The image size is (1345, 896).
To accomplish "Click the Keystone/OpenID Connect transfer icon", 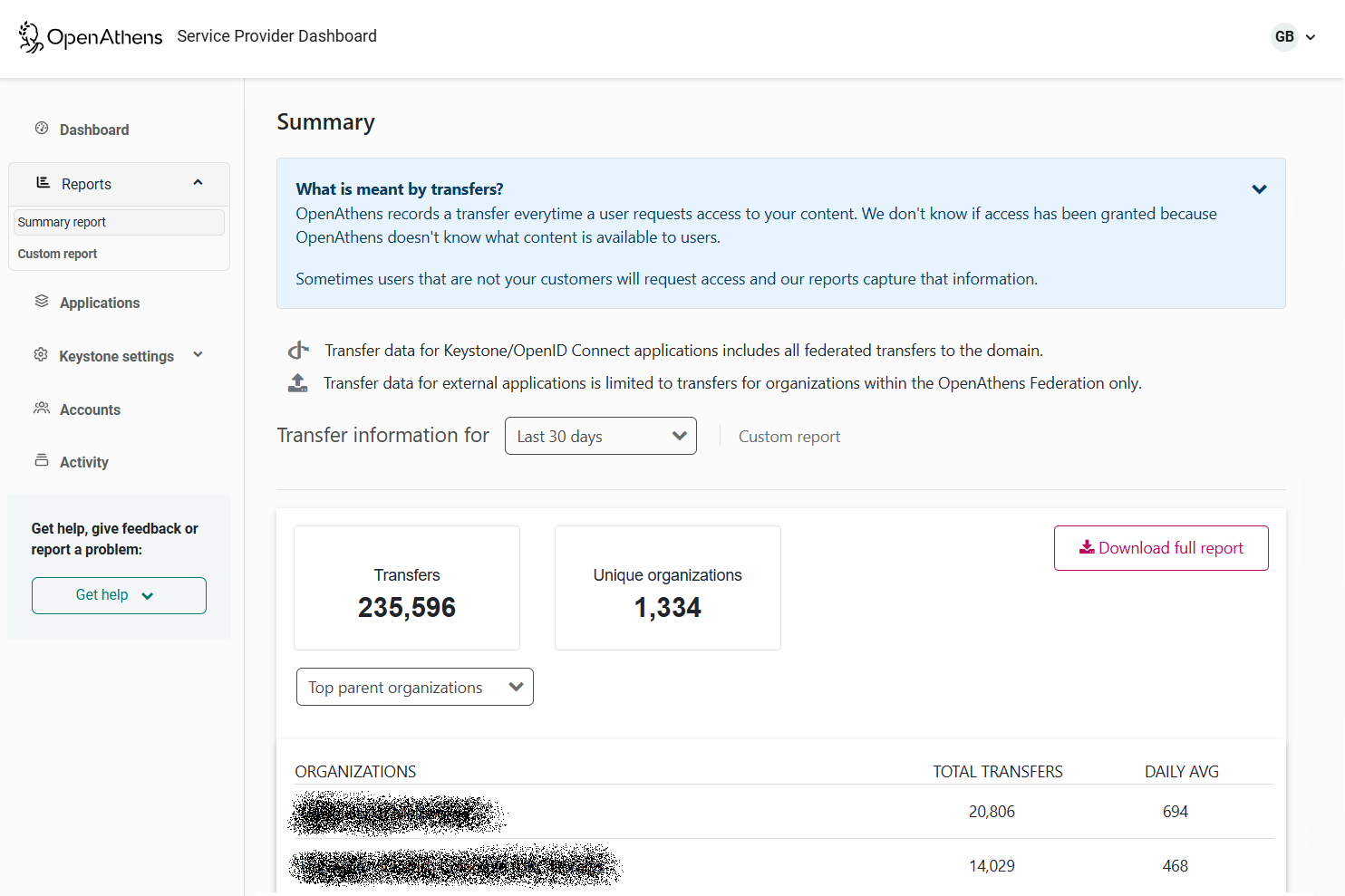I will [297, 350].
